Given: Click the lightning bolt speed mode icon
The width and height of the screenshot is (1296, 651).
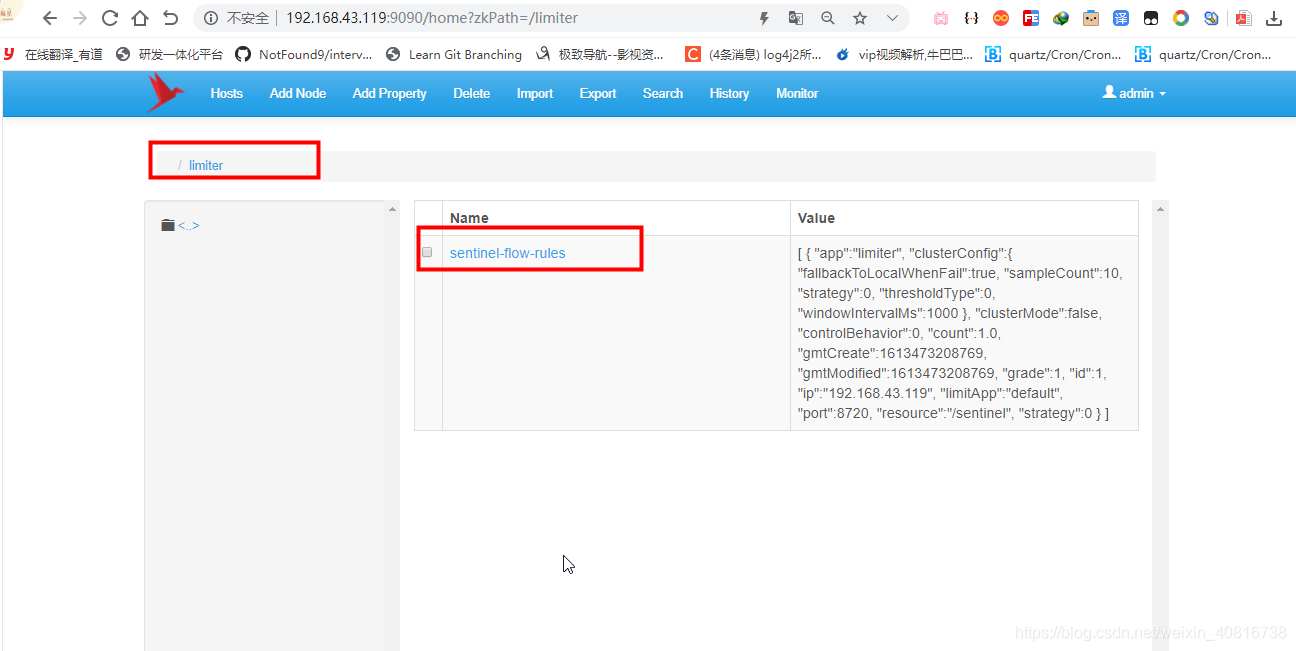Looking at the screenshot, I should (765, 18).
